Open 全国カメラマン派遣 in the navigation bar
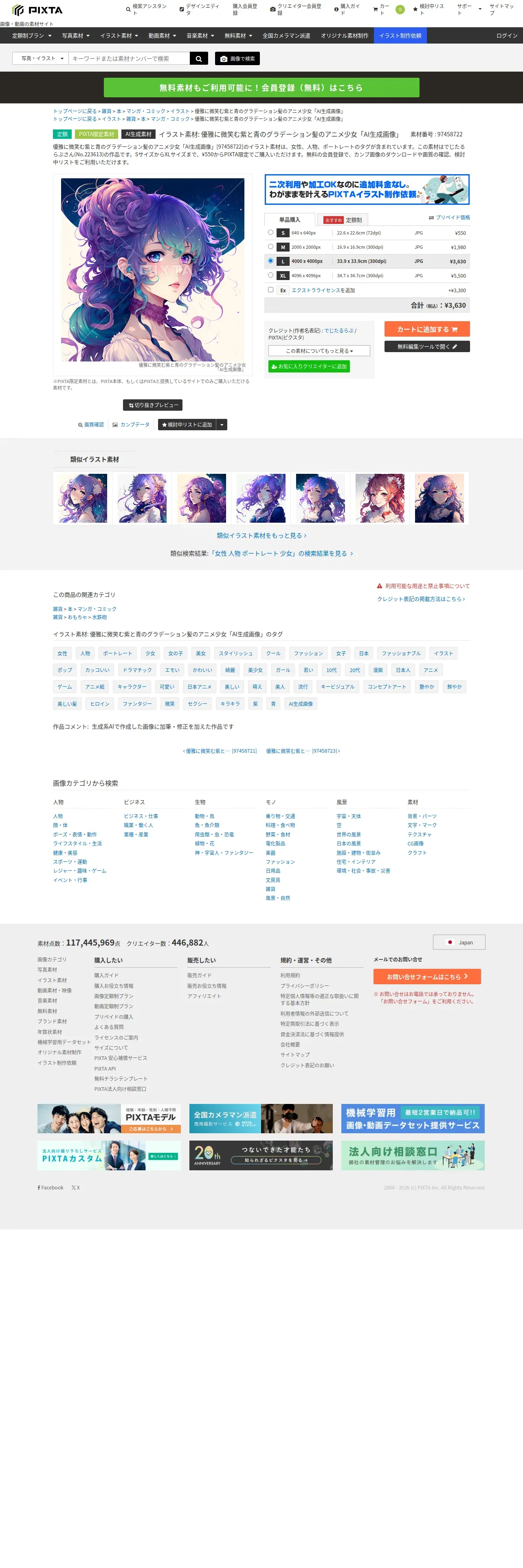523x1568 pixels. coord(286,36)
